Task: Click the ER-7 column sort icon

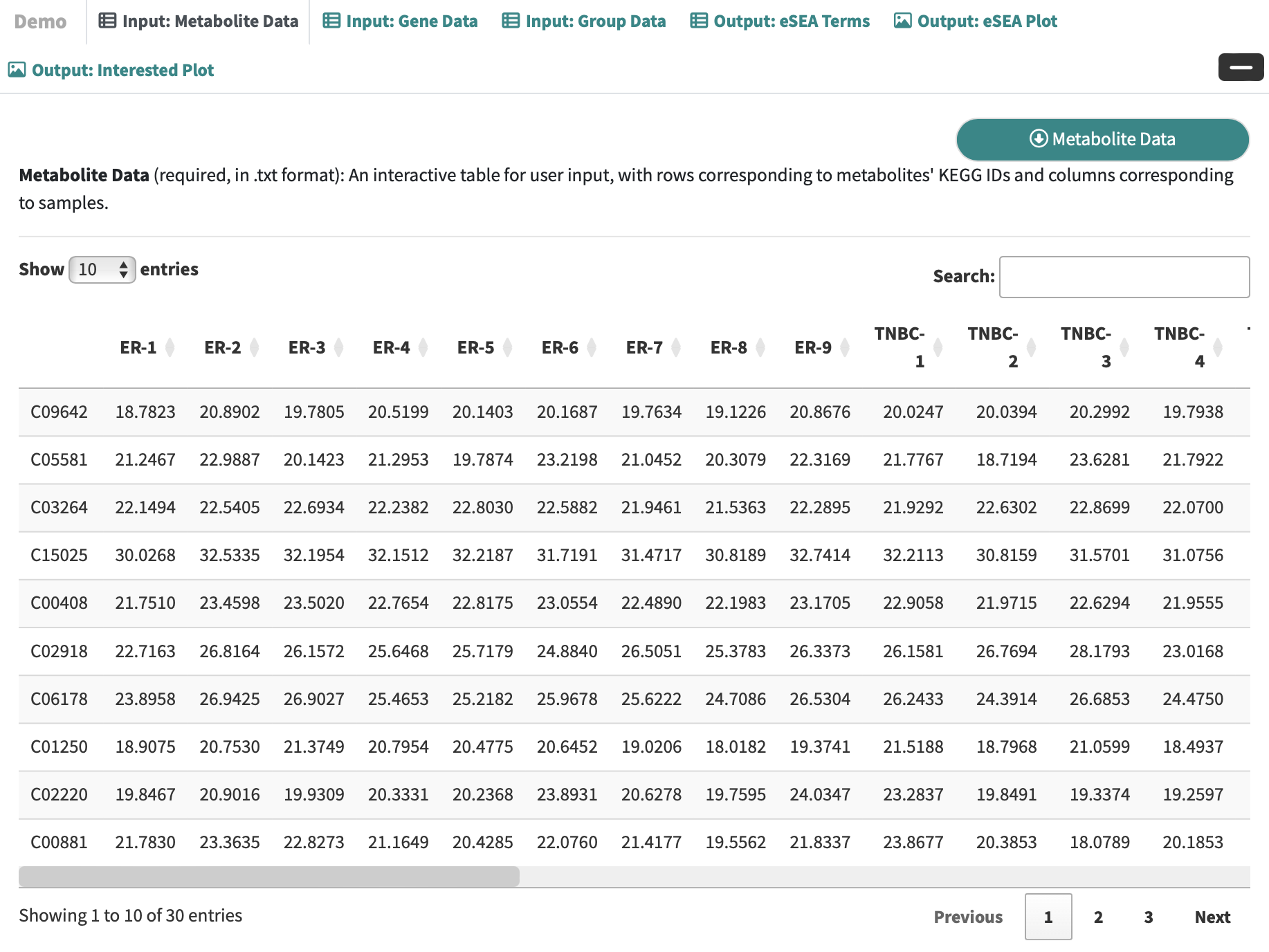Action: tap(677, 347)
